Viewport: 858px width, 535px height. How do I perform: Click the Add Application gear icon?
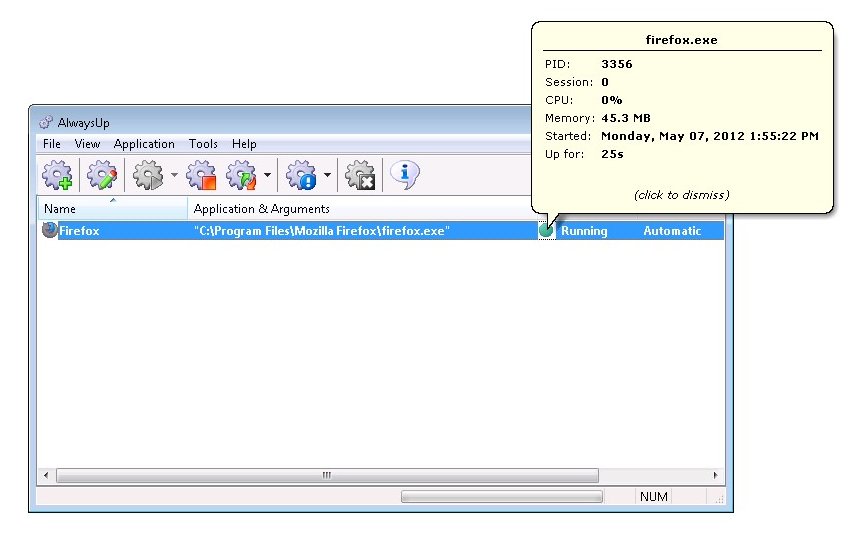57,175
